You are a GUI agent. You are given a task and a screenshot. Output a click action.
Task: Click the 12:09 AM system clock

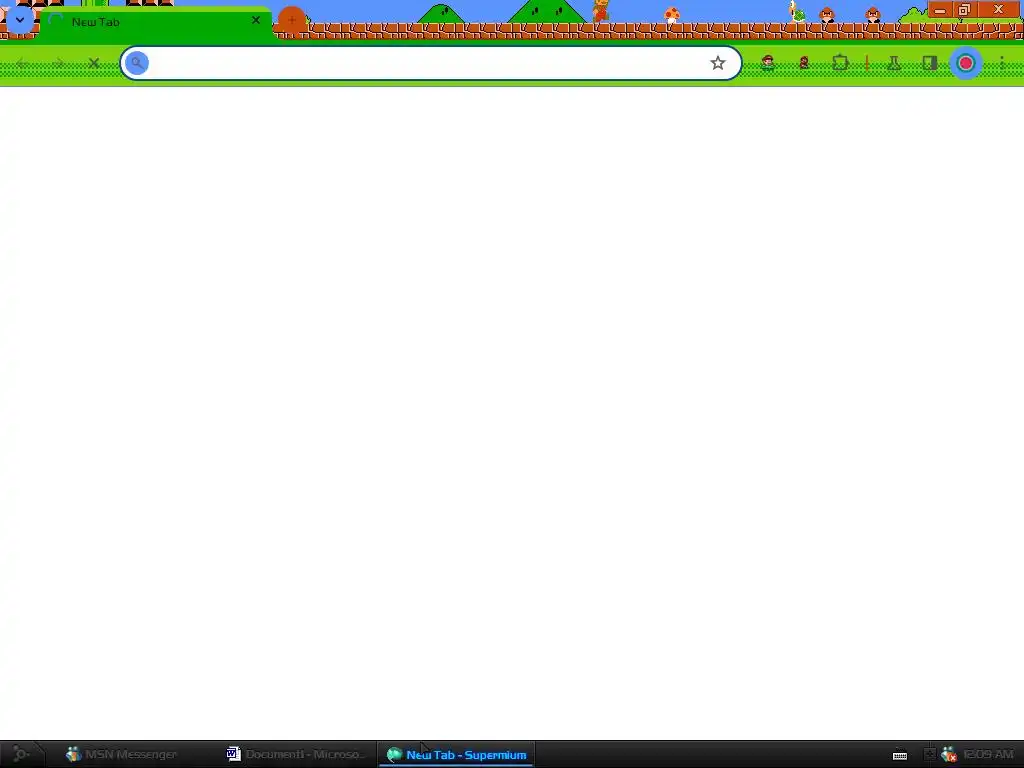pos(988,754)
